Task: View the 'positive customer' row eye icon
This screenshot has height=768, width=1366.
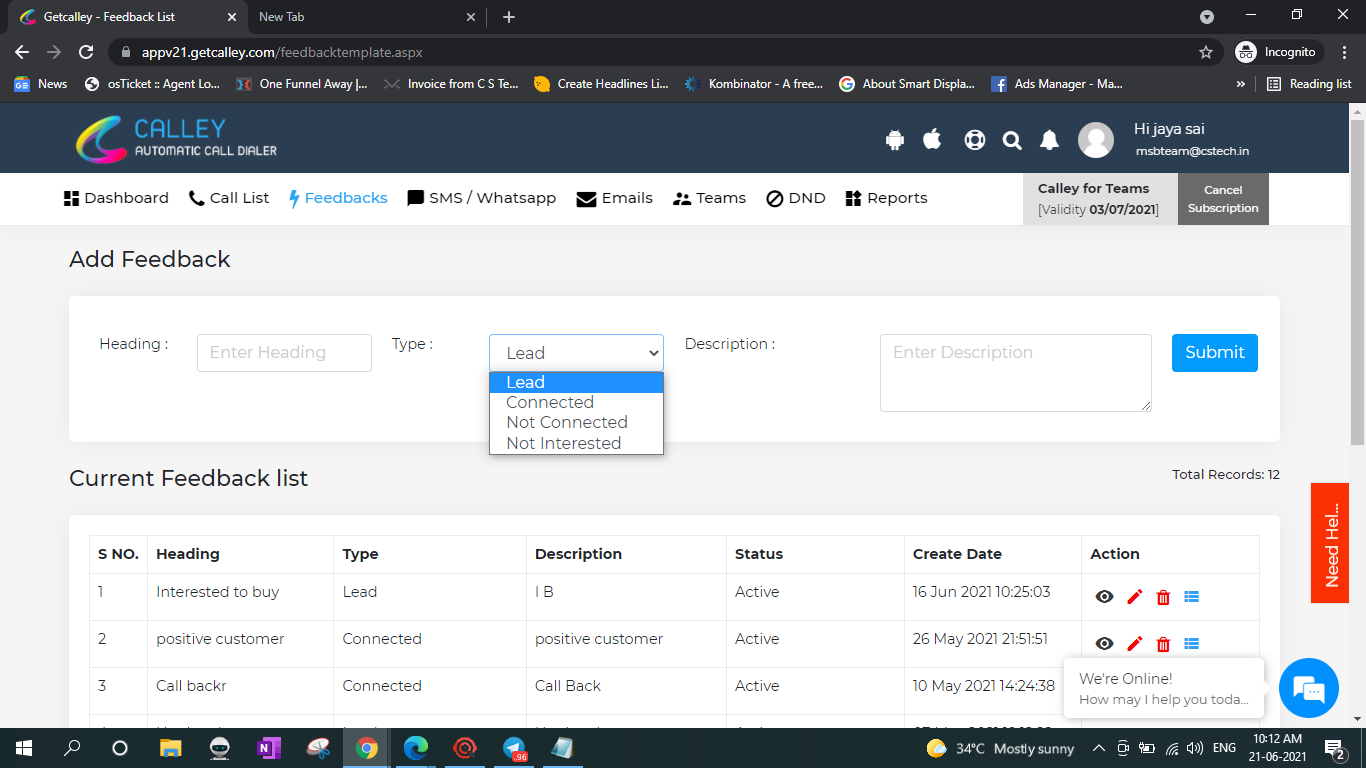Action: (1104, 644)
